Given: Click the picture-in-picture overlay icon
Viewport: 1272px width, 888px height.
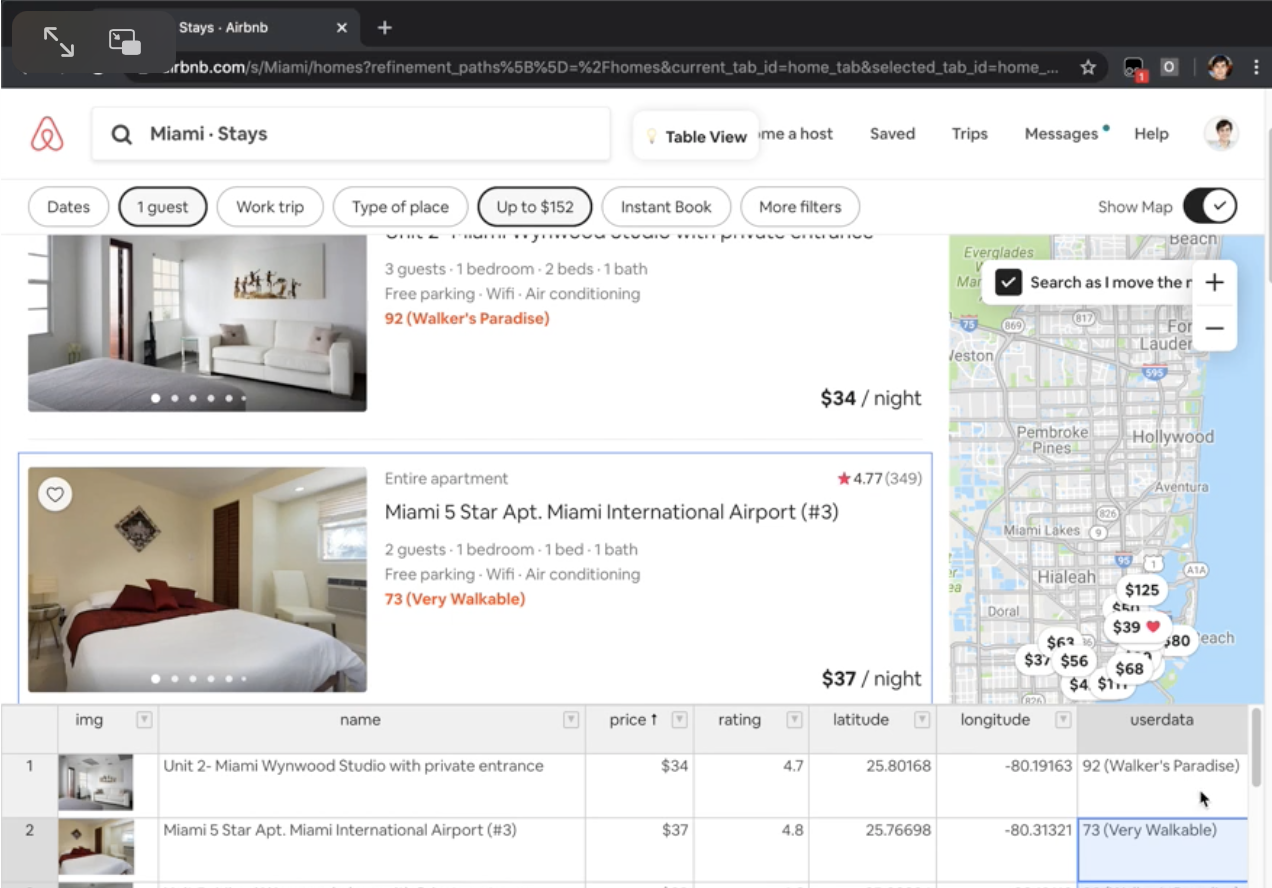Looking at the screenshot, I should point(125,42).
